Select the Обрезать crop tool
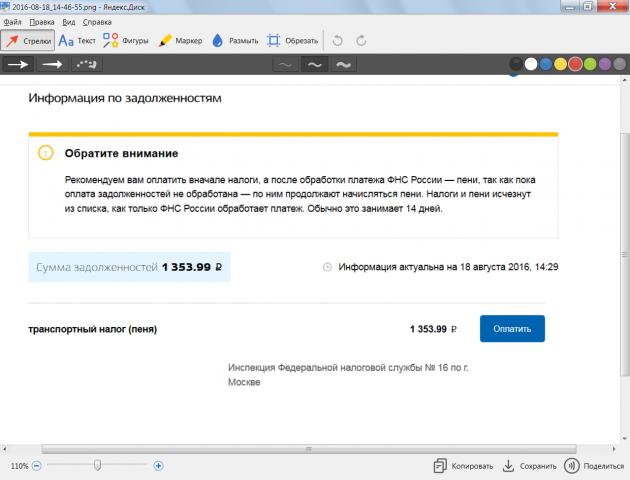630x480 pixels. (292, 41)
